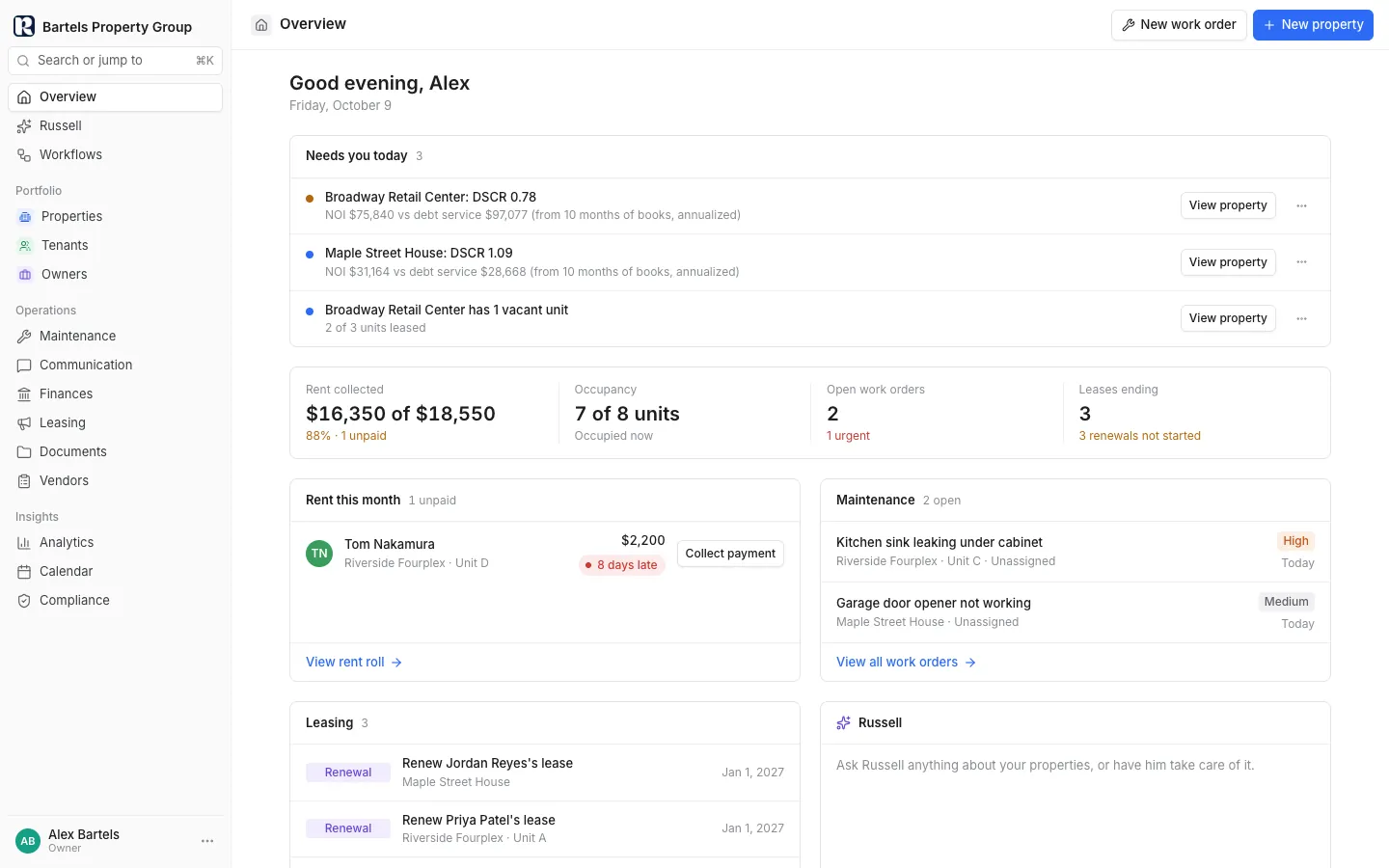This screenshot has width=1389, height=868.
Task: Open the View all work orders link
Action: pyautogui.click(x=907, y=663)
